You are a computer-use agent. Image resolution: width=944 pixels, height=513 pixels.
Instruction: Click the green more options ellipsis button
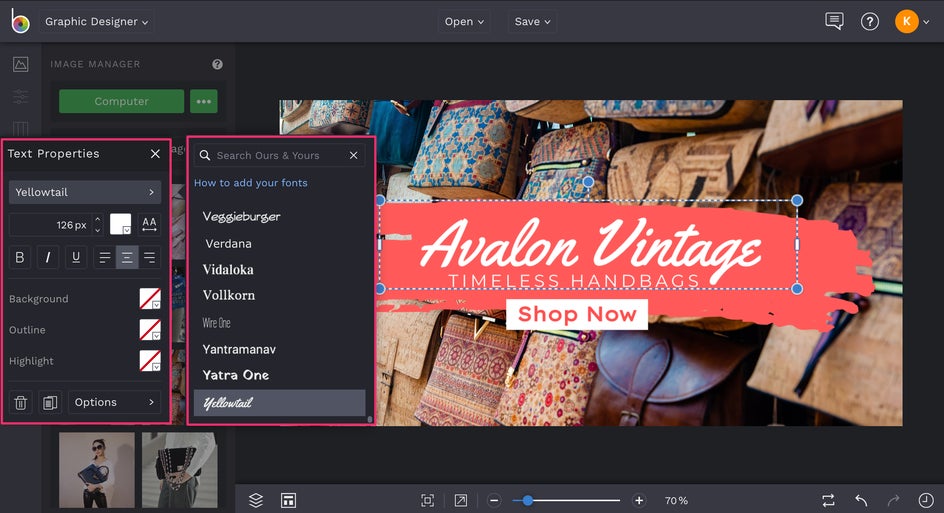coord(203,101)
